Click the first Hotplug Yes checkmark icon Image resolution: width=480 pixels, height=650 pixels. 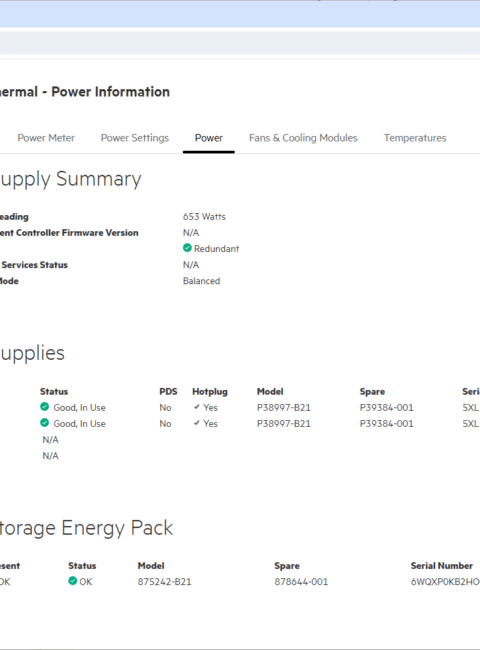coord(197,407)
